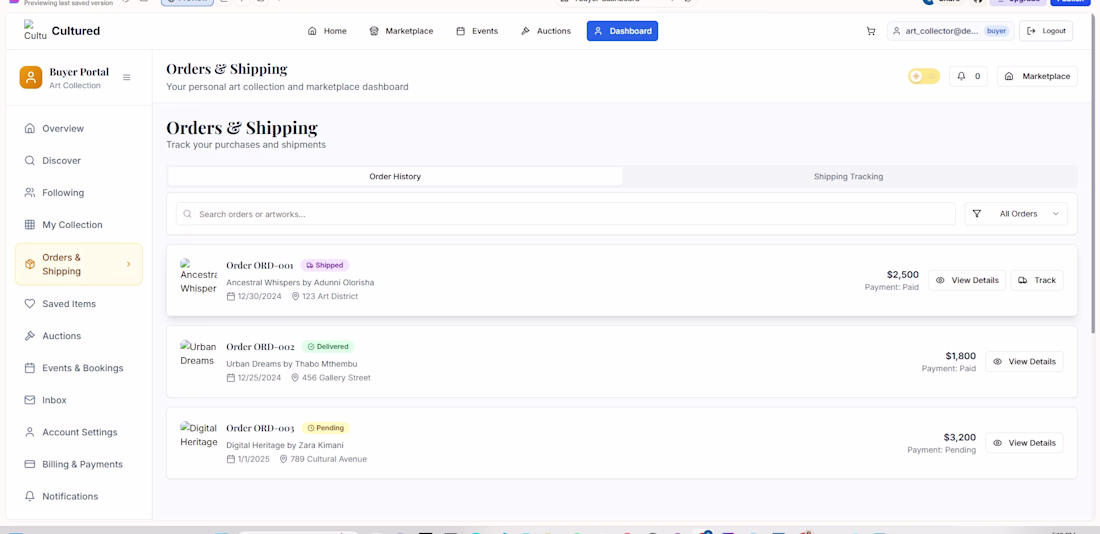Toggle the yellow theme switch
The width and height of the screenshot is (1100, 534).
pos(924,76)
